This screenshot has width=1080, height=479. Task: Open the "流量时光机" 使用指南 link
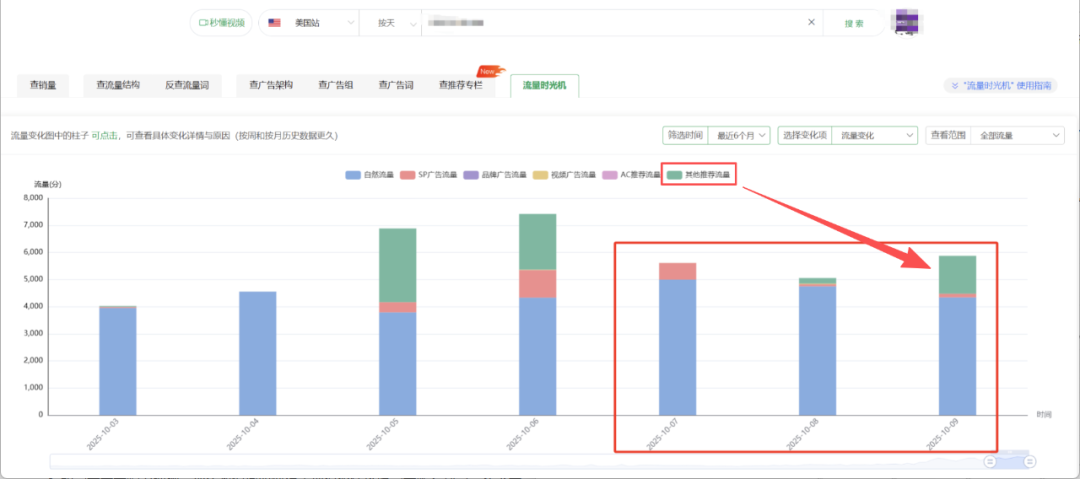1000,86
